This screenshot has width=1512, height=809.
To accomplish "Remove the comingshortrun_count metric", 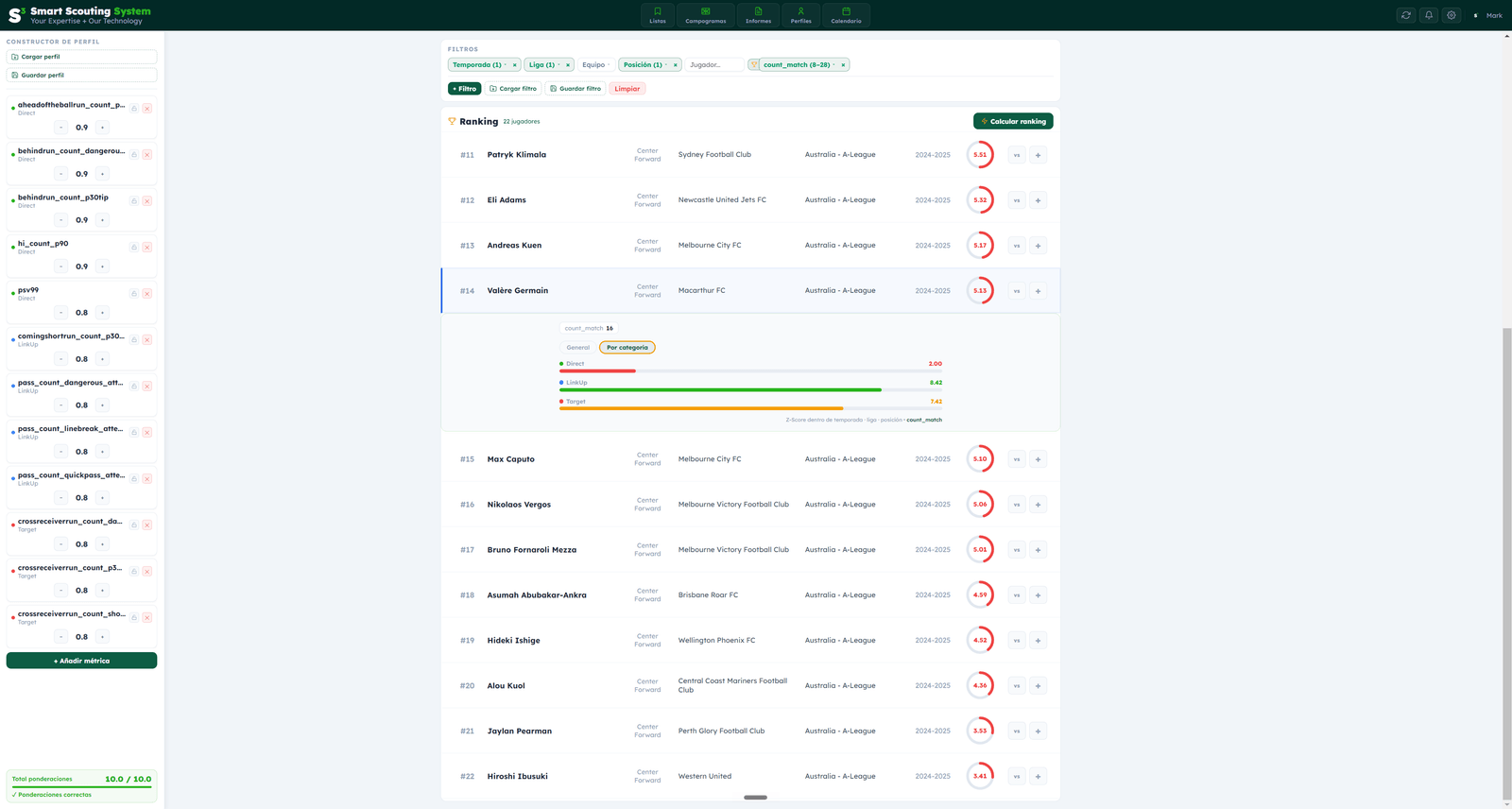I will click(147, 340).
